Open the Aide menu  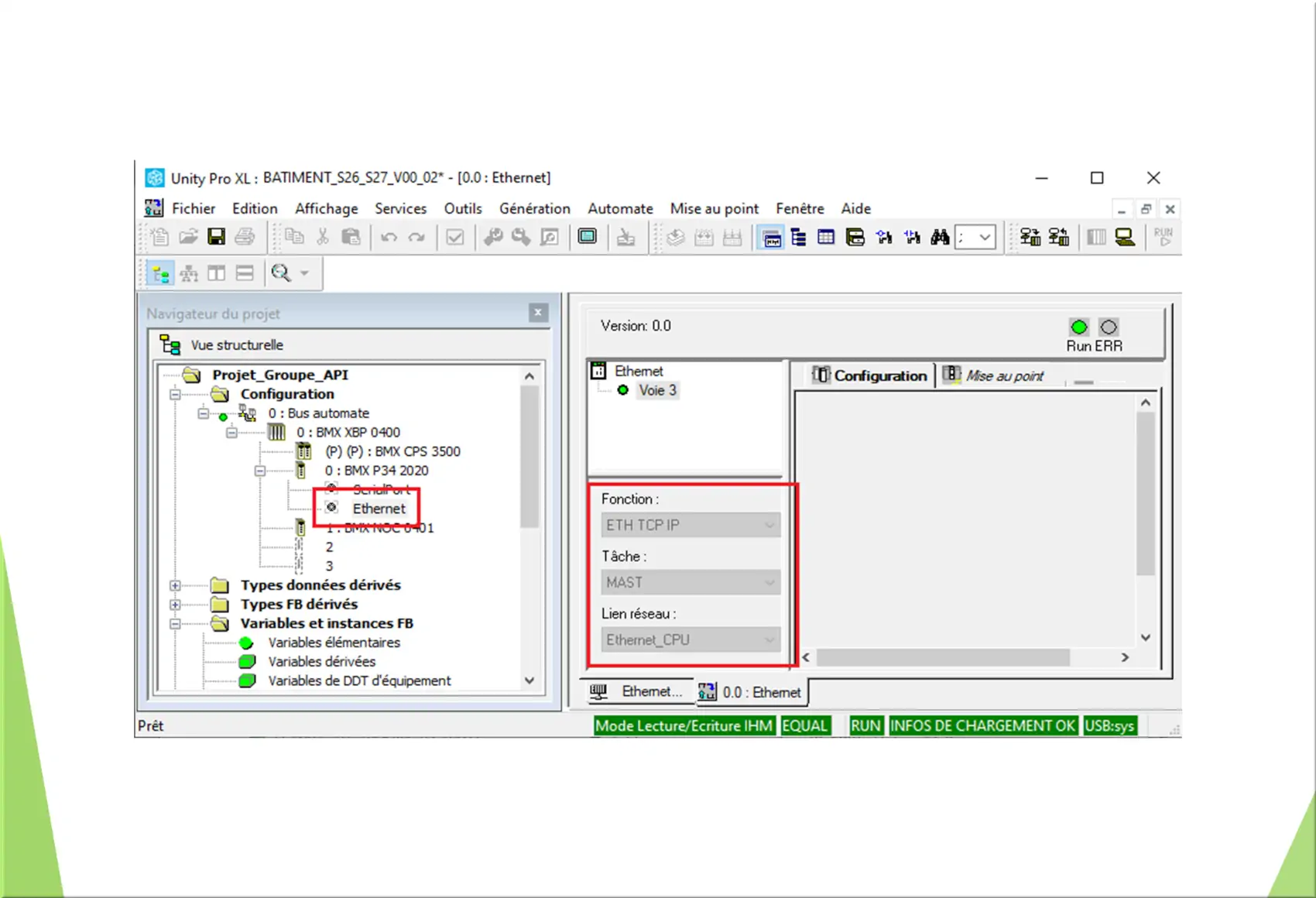click(856, 208)
